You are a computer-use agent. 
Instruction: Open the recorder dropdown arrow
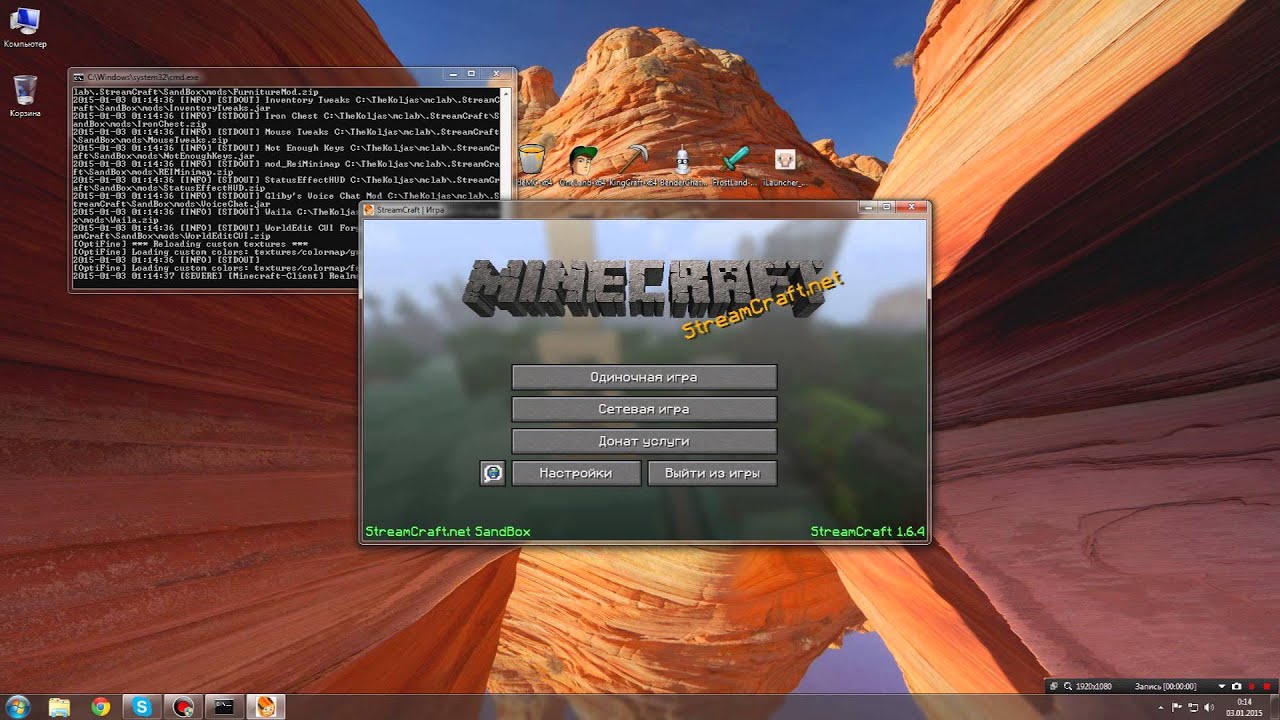[1222, 687]
